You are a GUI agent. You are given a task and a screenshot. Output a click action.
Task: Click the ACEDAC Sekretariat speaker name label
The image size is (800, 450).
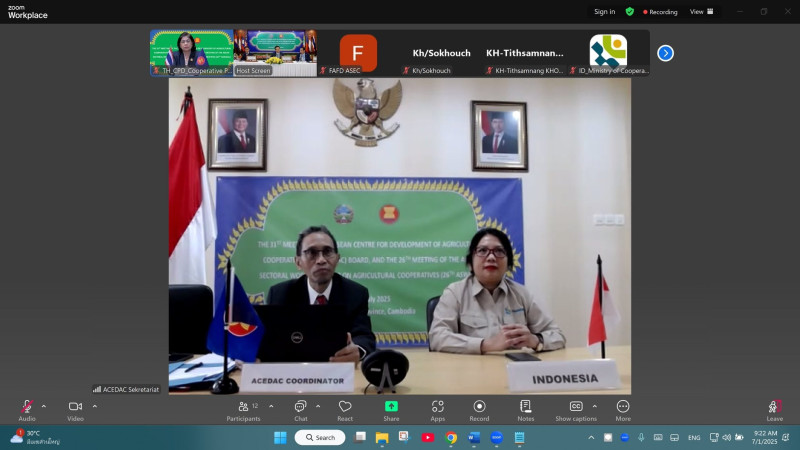click(x=126, y=389)
